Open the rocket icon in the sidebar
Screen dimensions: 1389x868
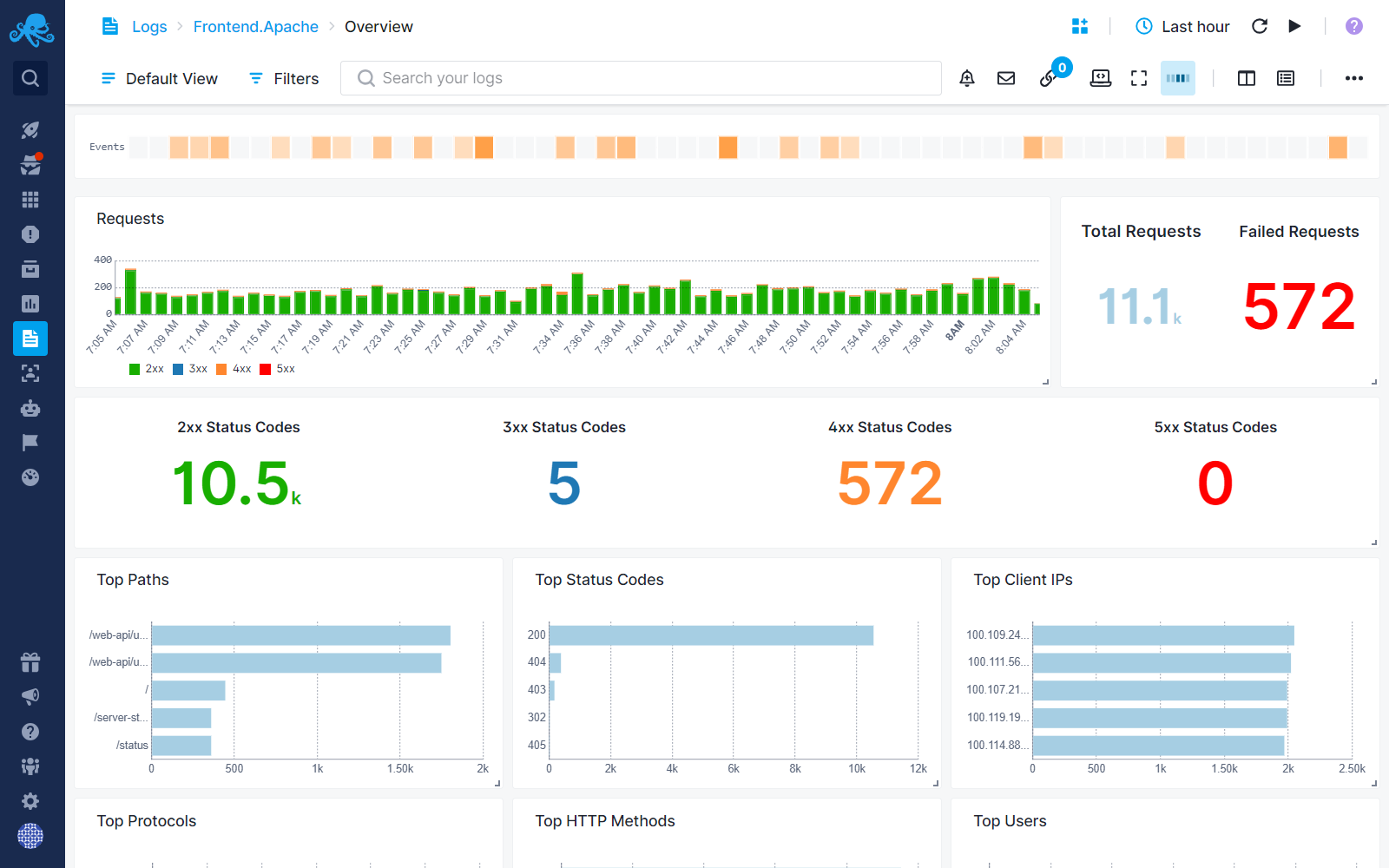[30, 130]
